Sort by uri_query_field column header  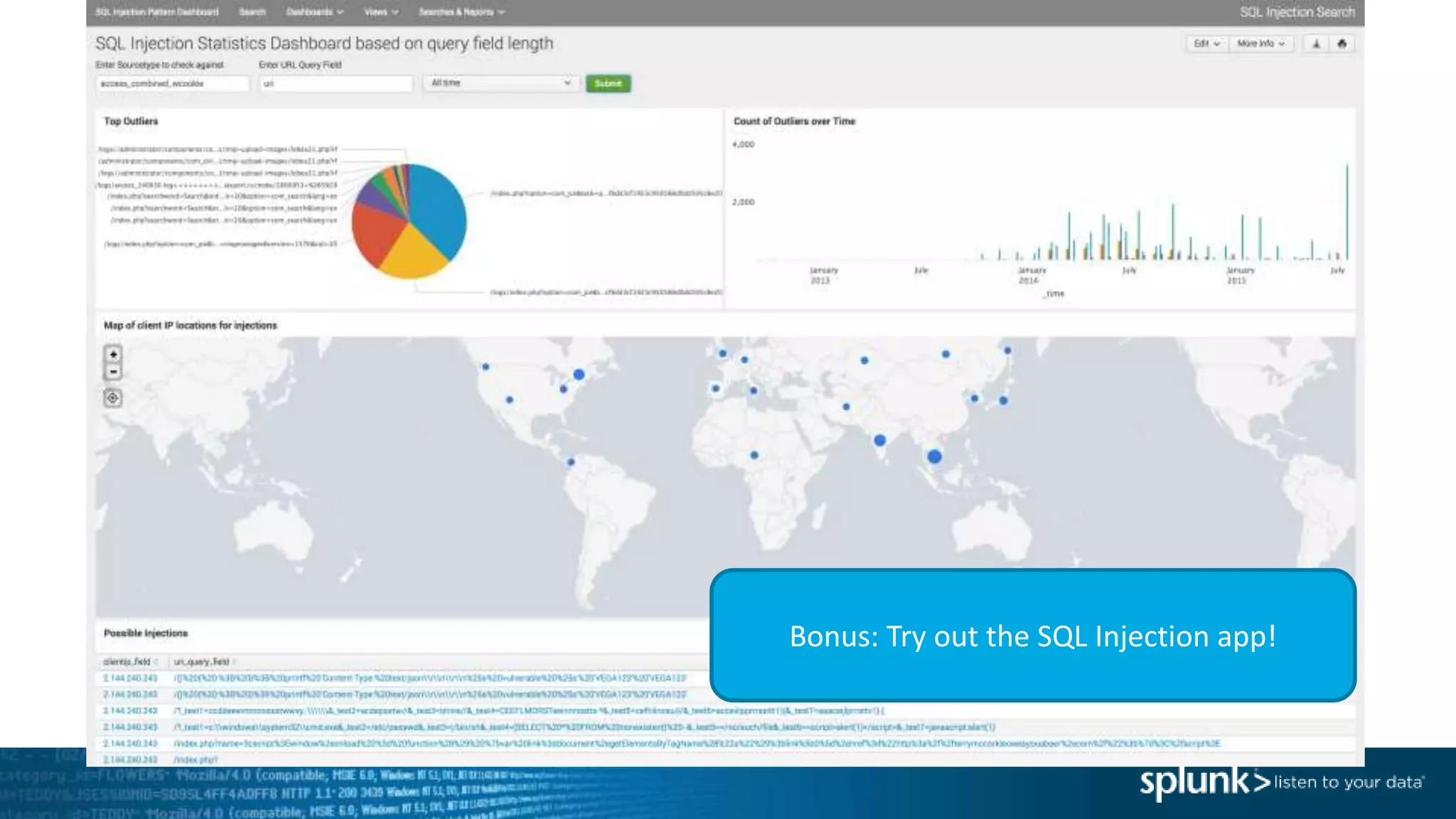tap(204, 662)
